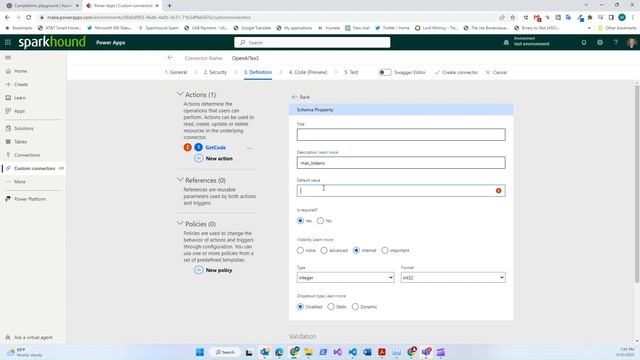Open help question mark icon

tap(616, 42)
